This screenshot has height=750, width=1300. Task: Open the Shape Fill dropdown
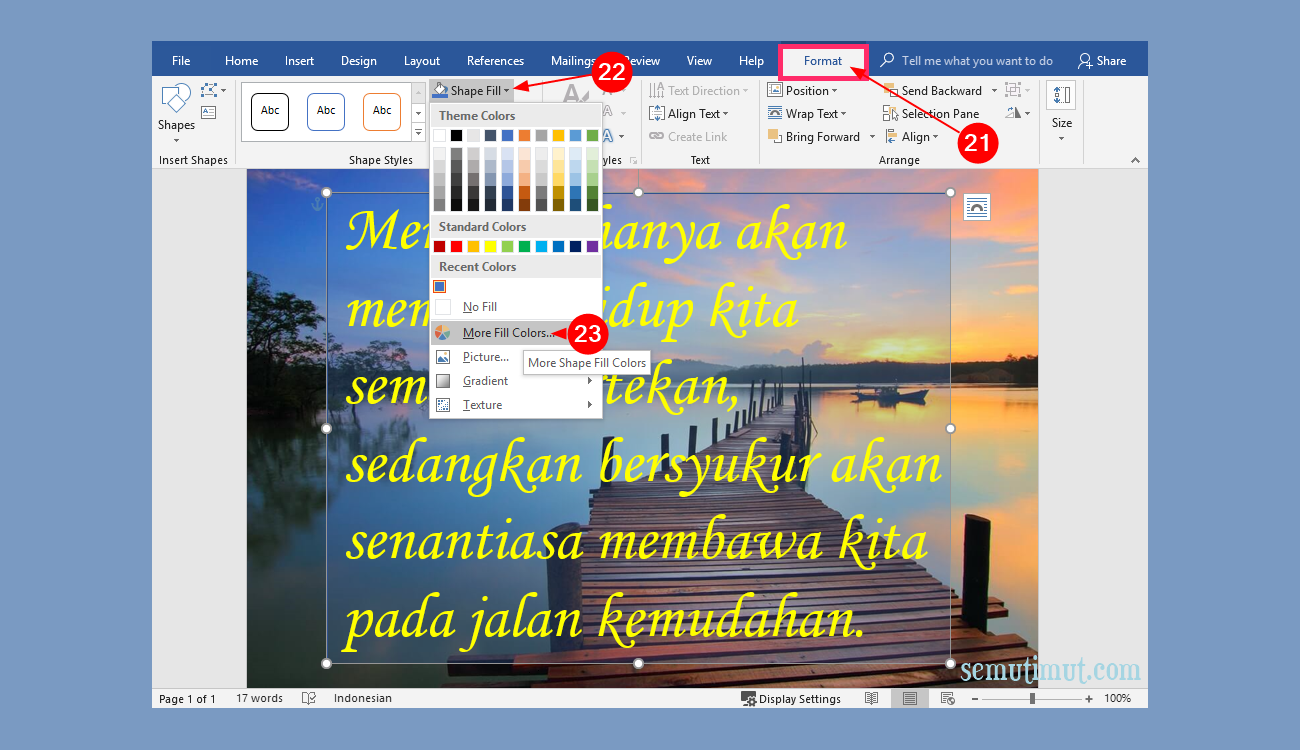[x=472, y=91]
